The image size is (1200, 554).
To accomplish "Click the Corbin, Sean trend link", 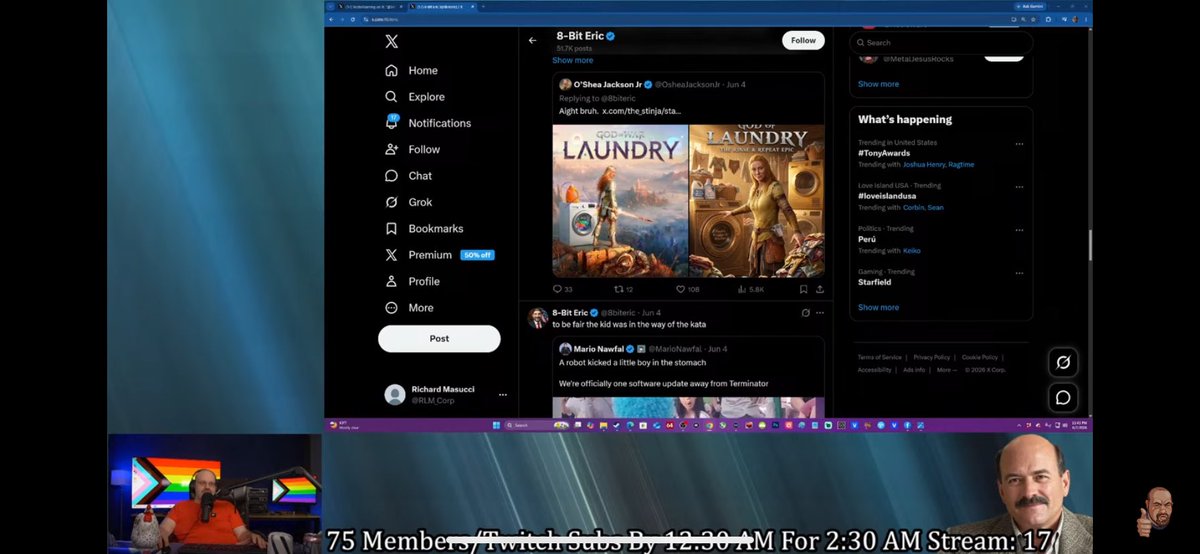I will pyautogui.click(x=923, y=207).
